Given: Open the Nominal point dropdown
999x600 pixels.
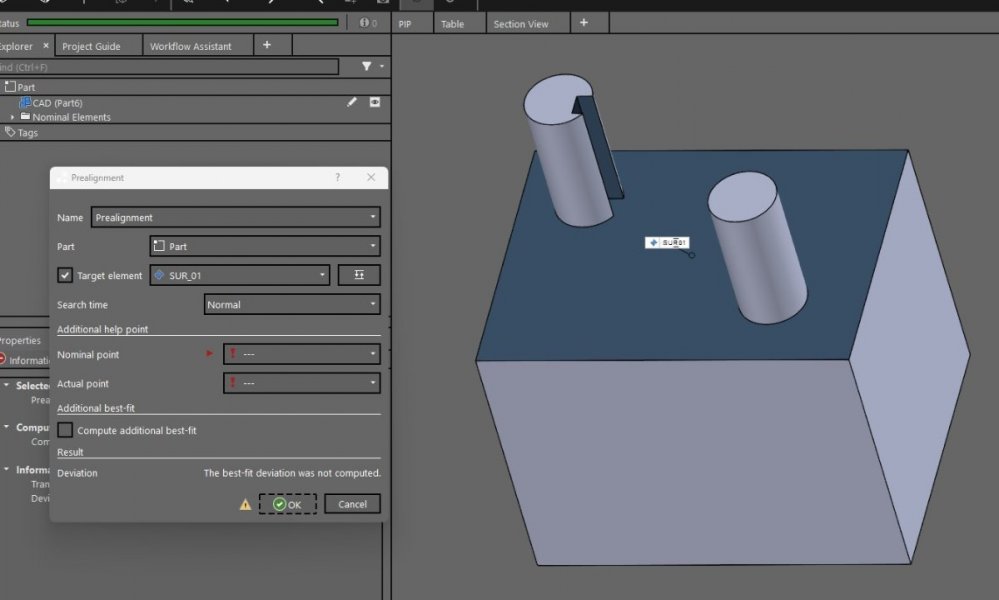Looking at the screenshot, I should (301, 354).
